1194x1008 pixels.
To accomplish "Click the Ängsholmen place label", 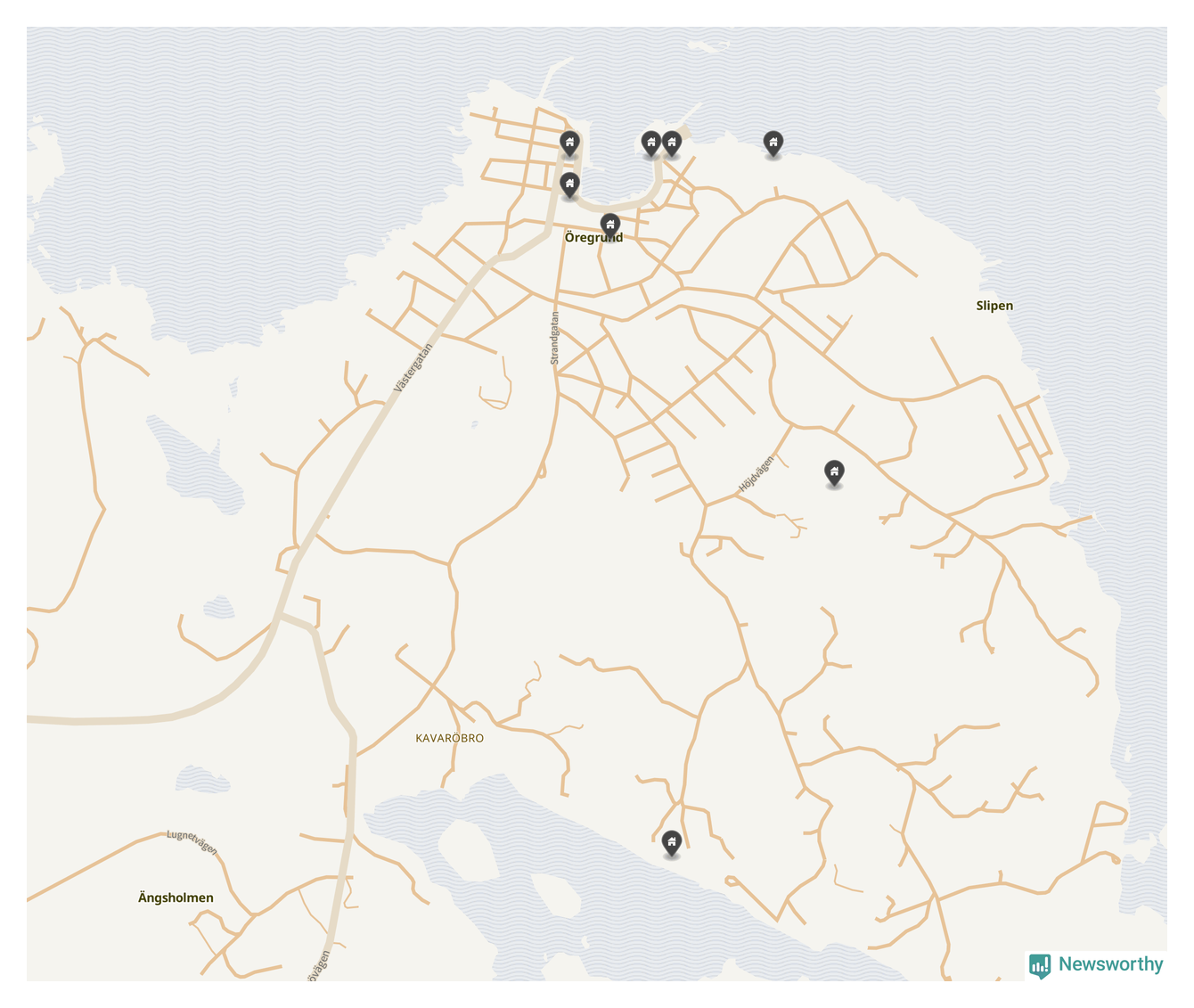I will click(176, 897).
